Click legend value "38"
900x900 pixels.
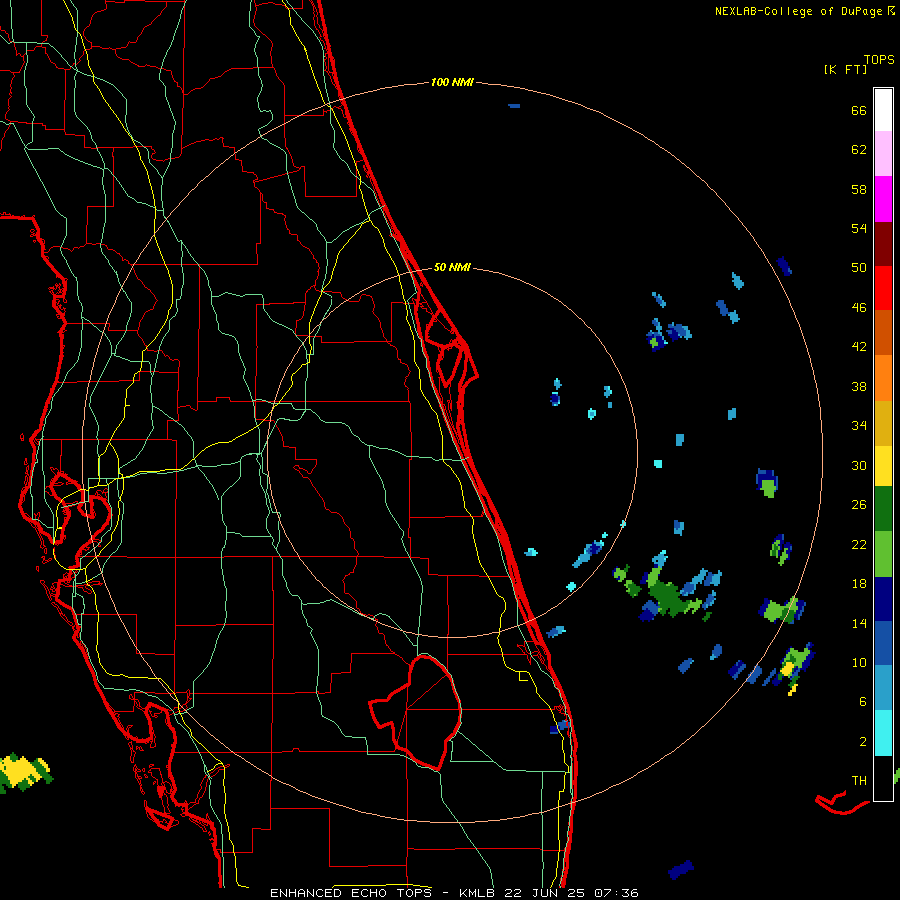click(859, 387)
